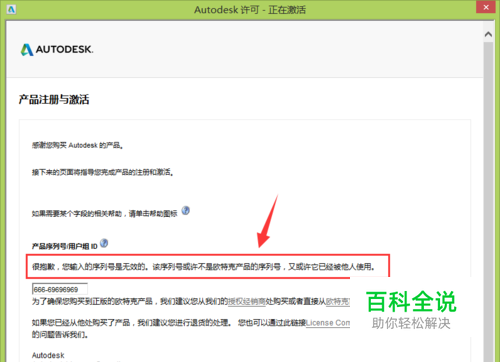Click the scrollbar up arrow
Image resolution: width=500 pixels, height=362 pixels.
pos(488,34)
